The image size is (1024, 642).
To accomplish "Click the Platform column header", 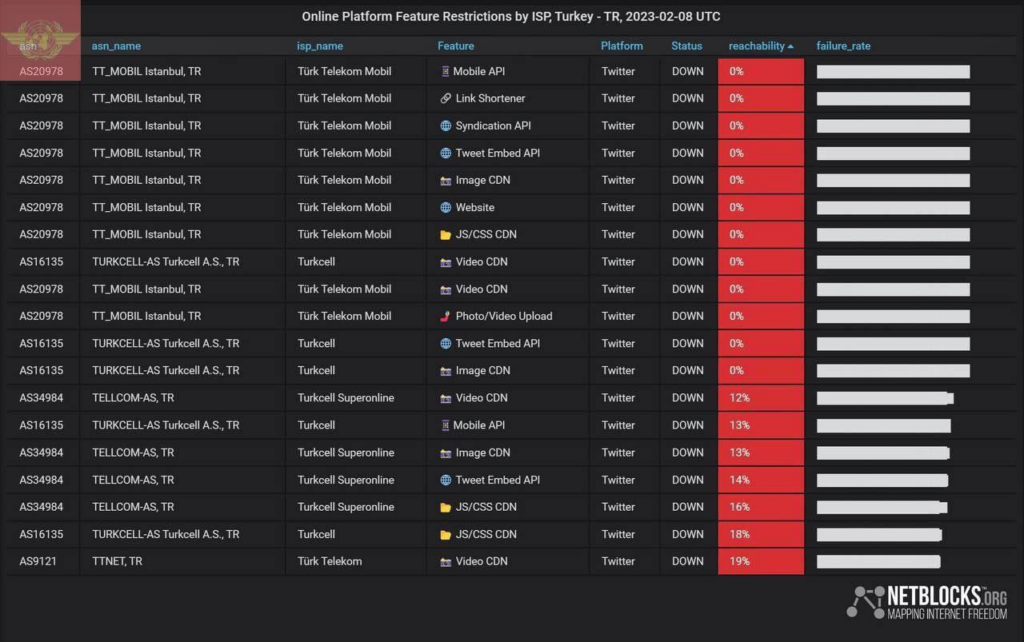I will pyautogui.click(x=622, y=46).
